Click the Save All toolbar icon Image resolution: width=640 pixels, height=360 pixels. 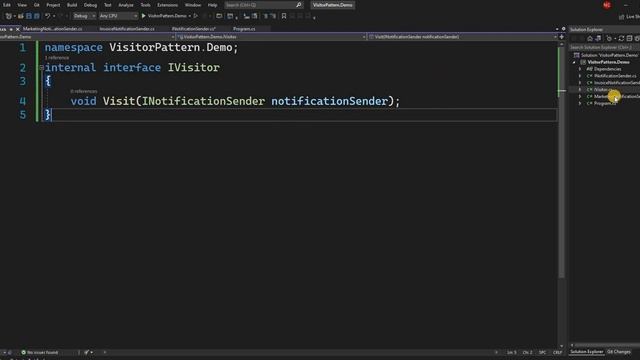click(x=37, y=16)
